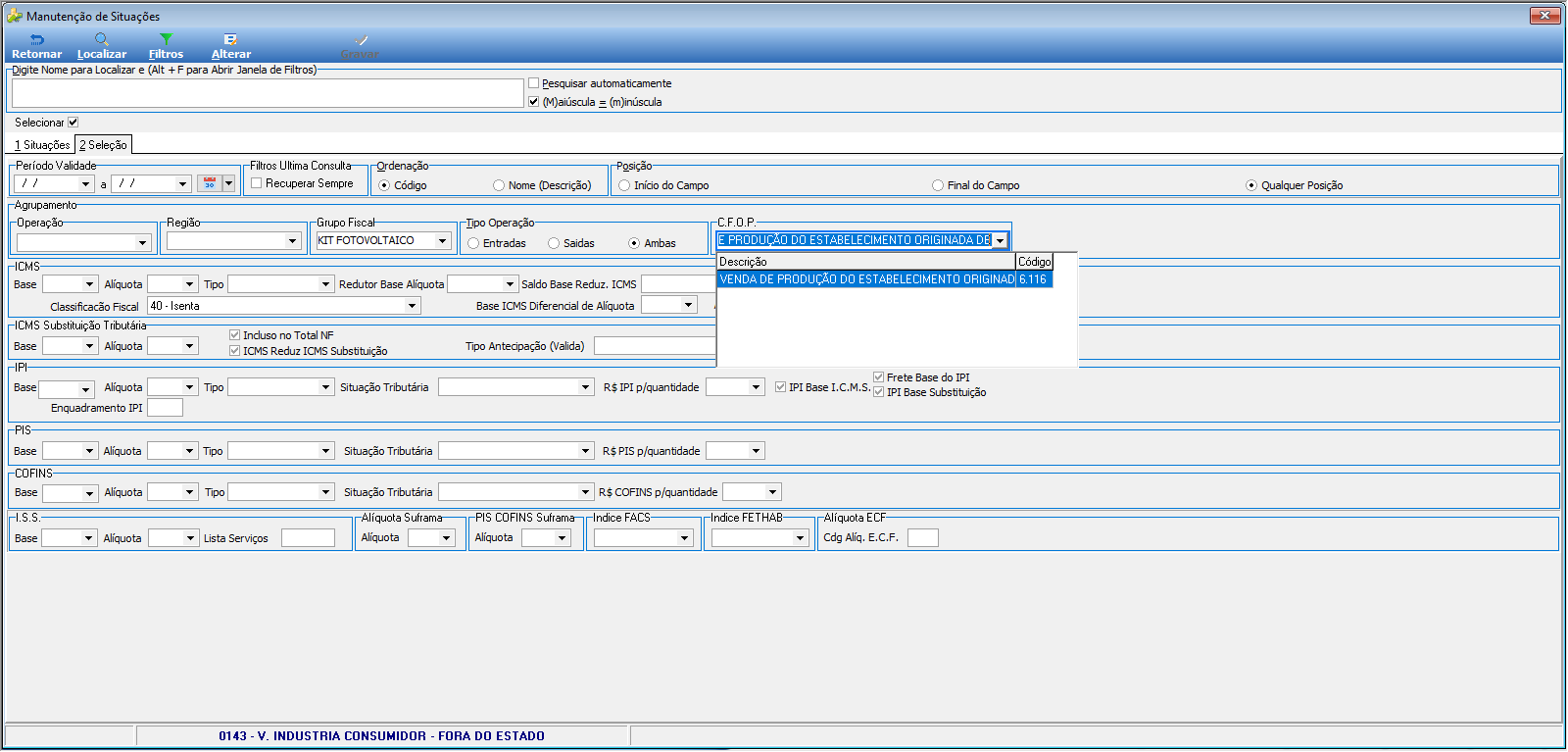The height and width of the screenshot is (752, 1568).
Task: Switch to the 1 Situações tab
Action: tap(42, 145)
